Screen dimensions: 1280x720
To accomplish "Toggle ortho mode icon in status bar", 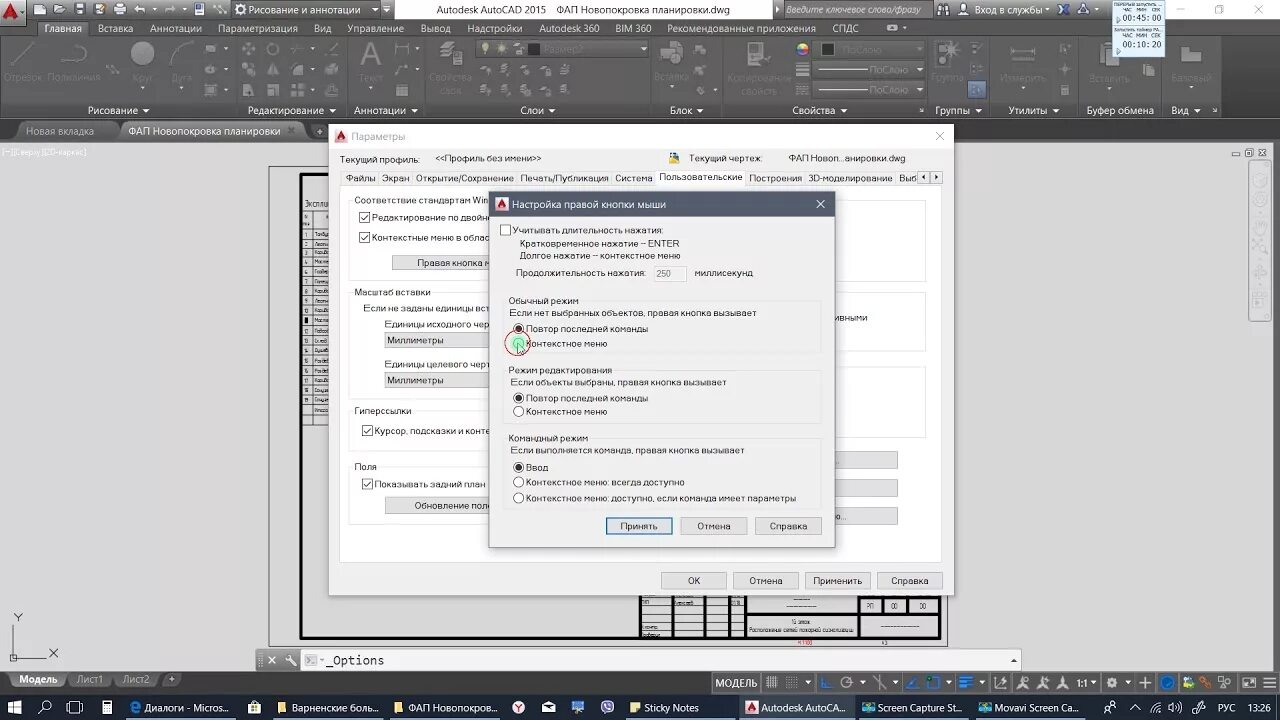I will pyautogui.click(x=827, y=683).
